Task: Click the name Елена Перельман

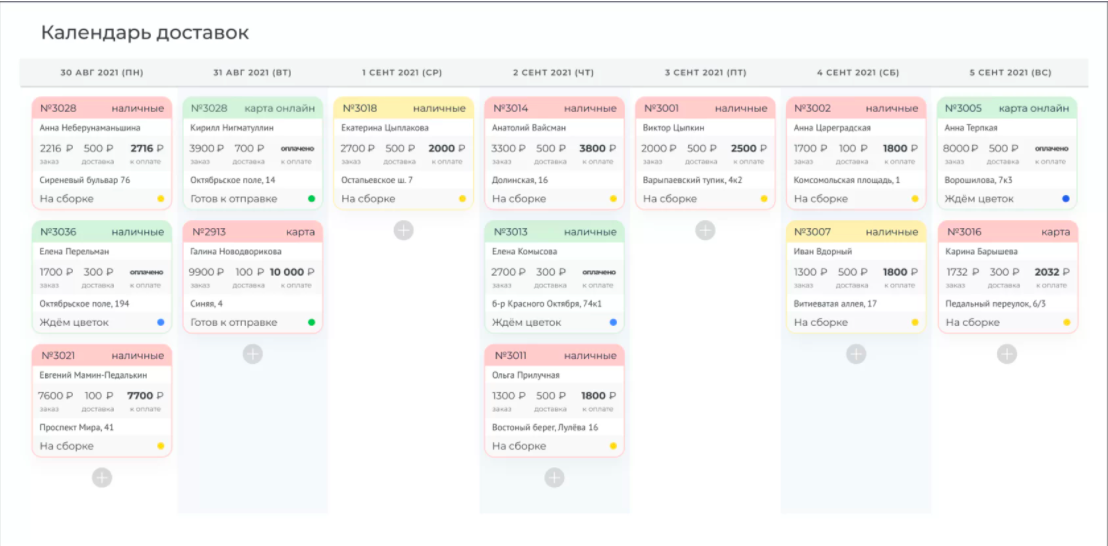Action: tap(74, 252)
